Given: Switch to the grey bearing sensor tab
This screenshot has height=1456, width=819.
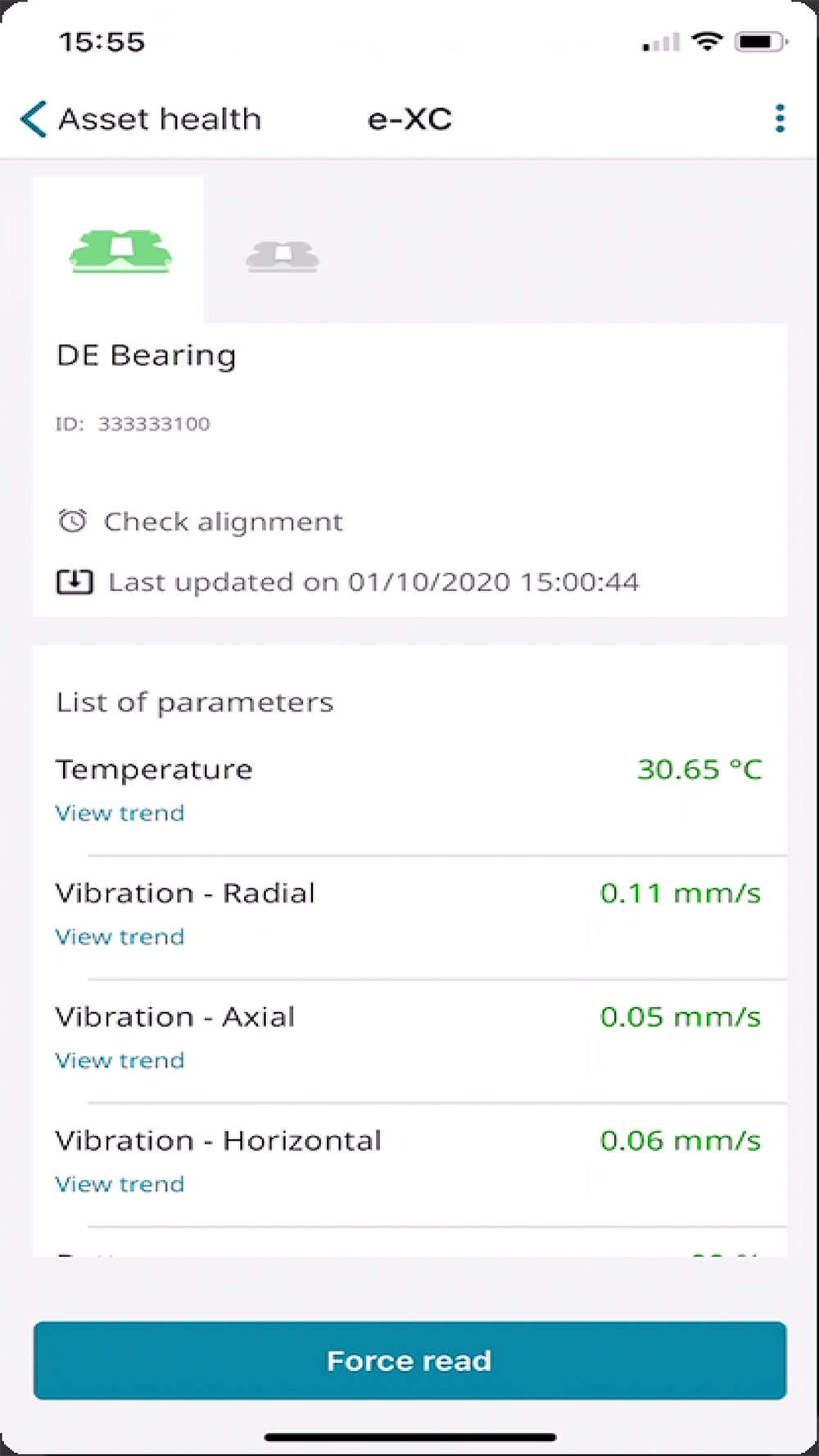Looking at the screenshot, I should click(x=283, y=256).
